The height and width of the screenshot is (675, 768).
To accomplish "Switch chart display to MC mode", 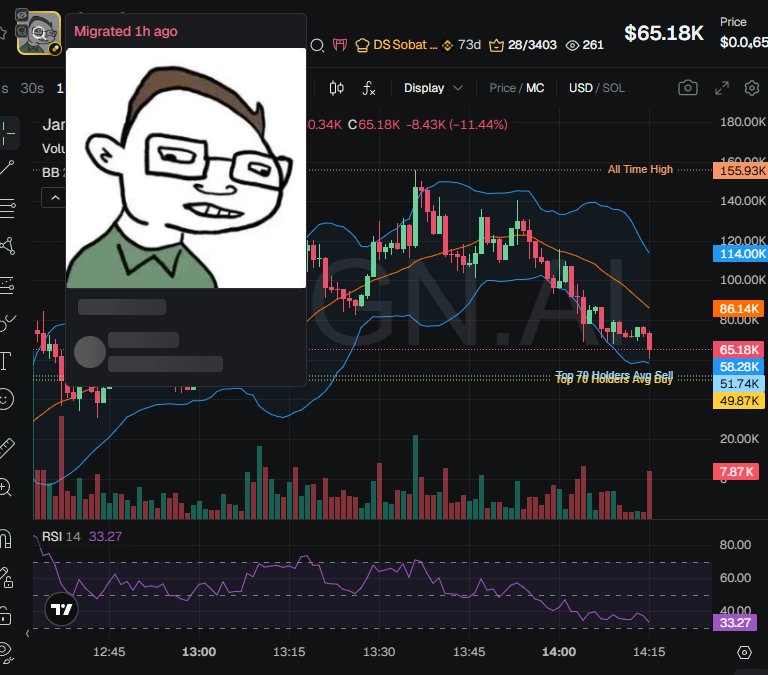I will [x=535, y=88].
